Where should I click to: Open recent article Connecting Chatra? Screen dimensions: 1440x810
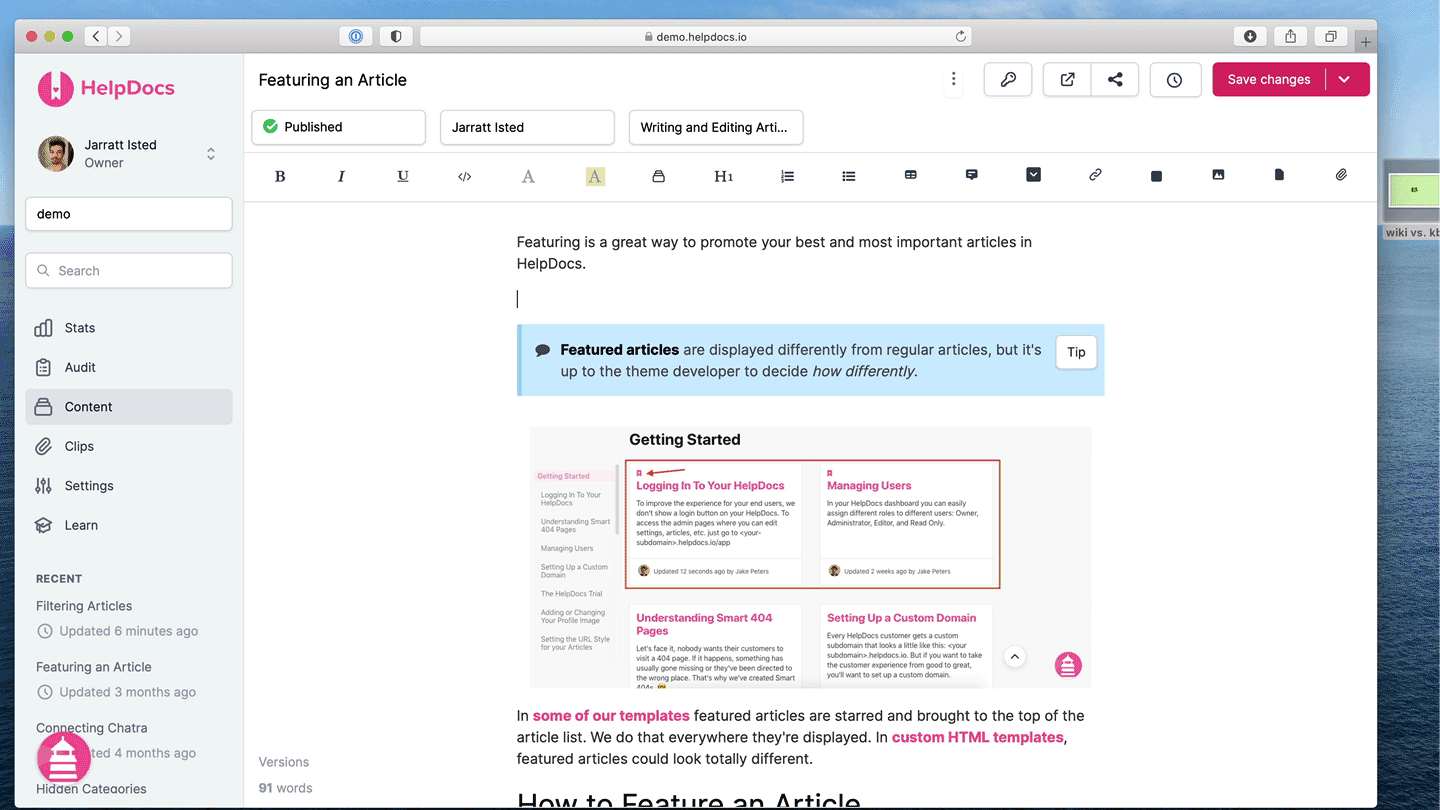coord(92,728)
